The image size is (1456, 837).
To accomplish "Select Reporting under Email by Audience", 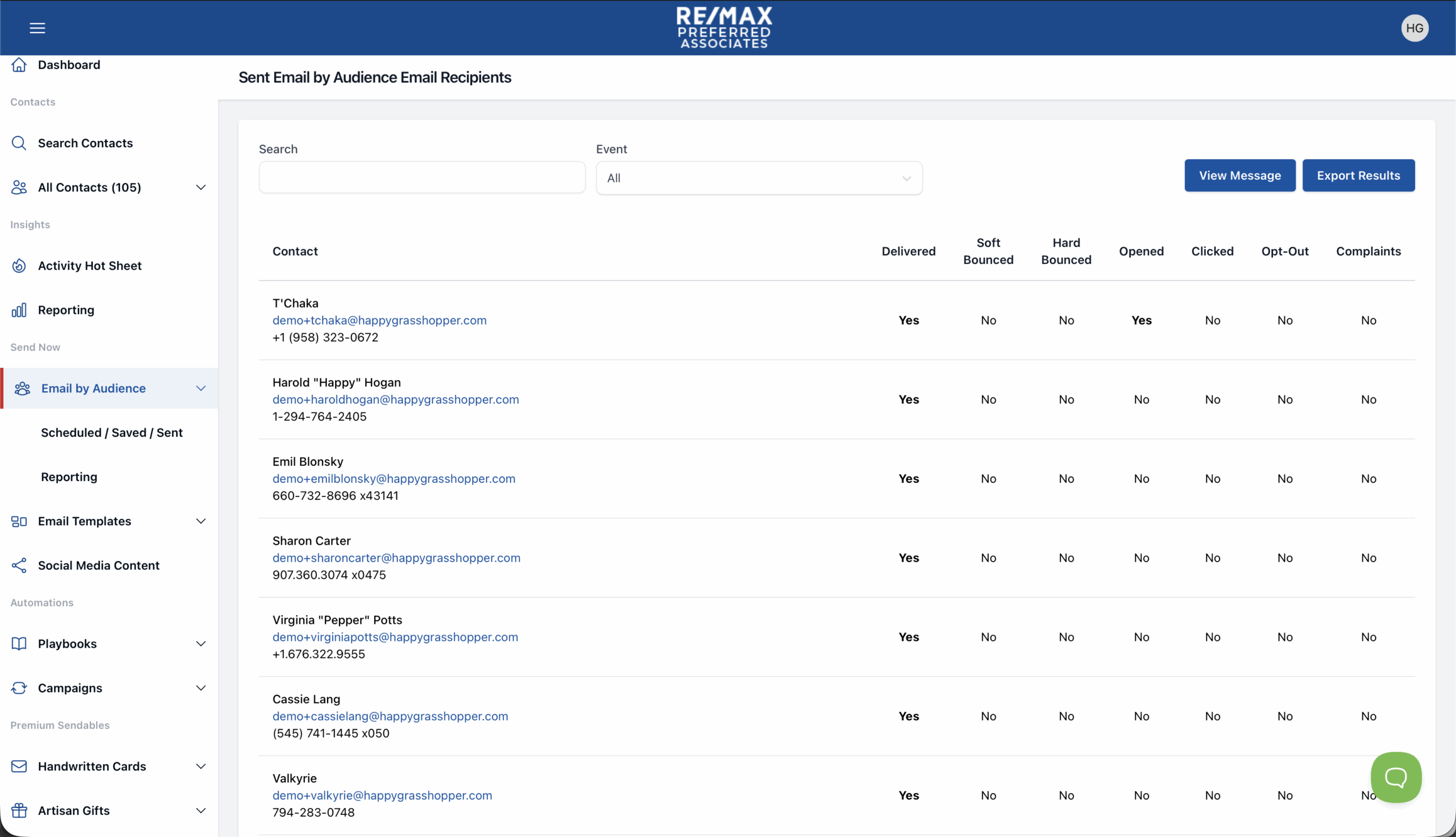I will coord(69,477).
